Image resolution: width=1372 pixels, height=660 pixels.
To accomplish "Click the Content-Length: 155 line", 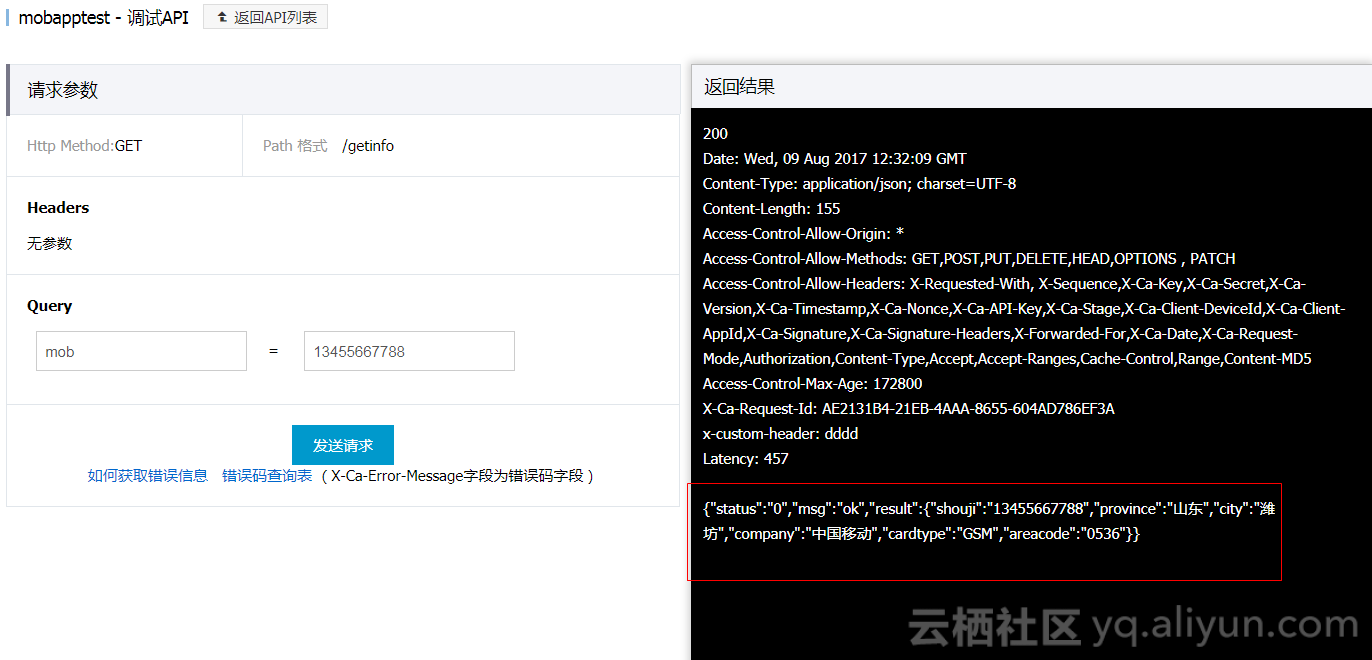I will click(x=771, y=209).
